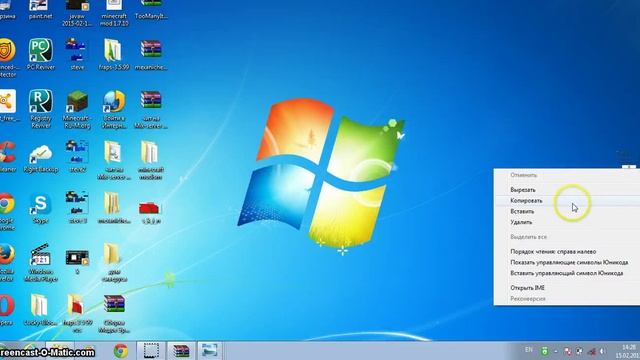Launch the Registry Reviver shortcut
Image resolution: width=640 pixels, height=360 pixels.
(x=40, y=109)
